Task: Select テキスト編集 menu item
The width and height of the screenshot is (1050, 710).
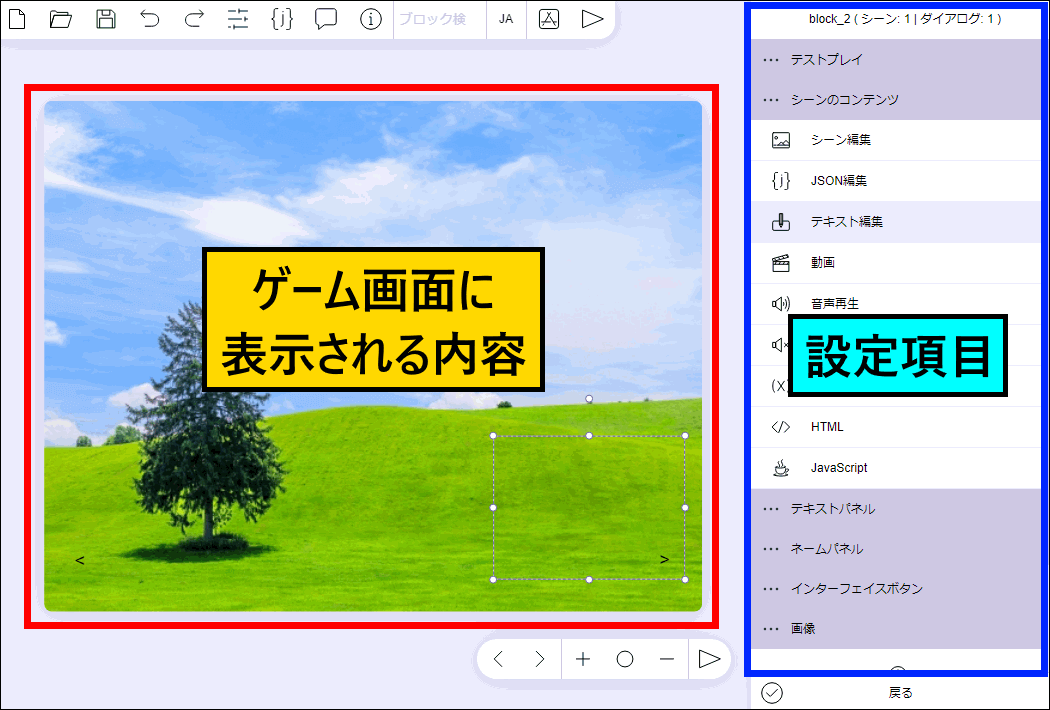Action: [x=846, y=222]
